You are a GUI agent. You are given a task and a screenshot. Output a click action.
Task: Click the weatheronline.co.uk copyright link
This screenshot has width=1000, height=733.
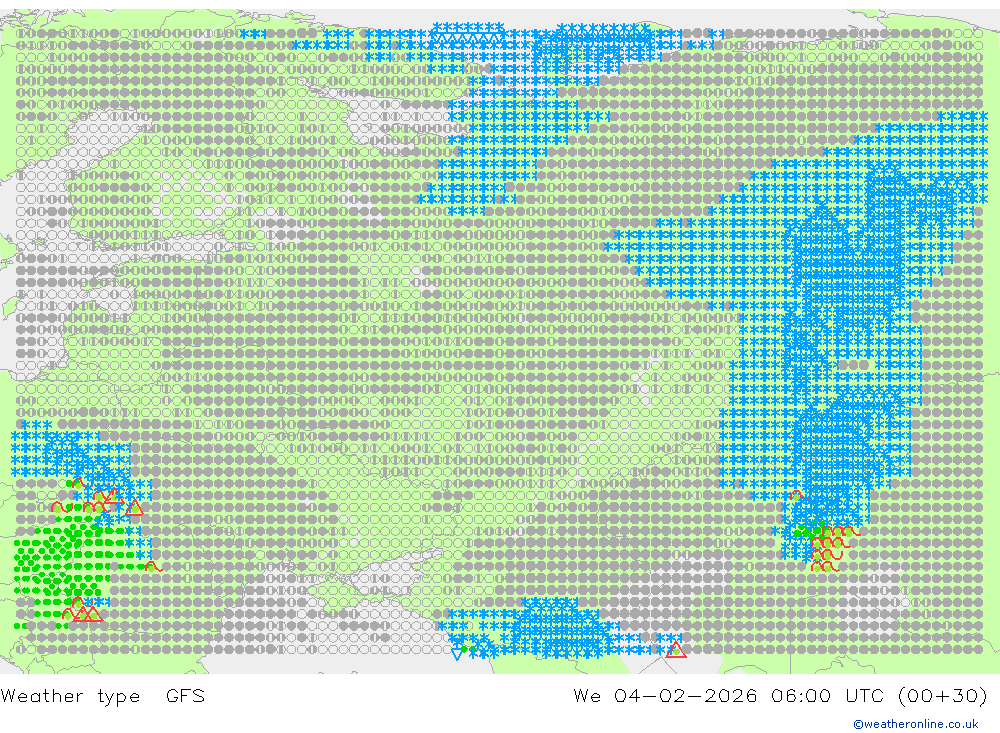coord(915,724)
